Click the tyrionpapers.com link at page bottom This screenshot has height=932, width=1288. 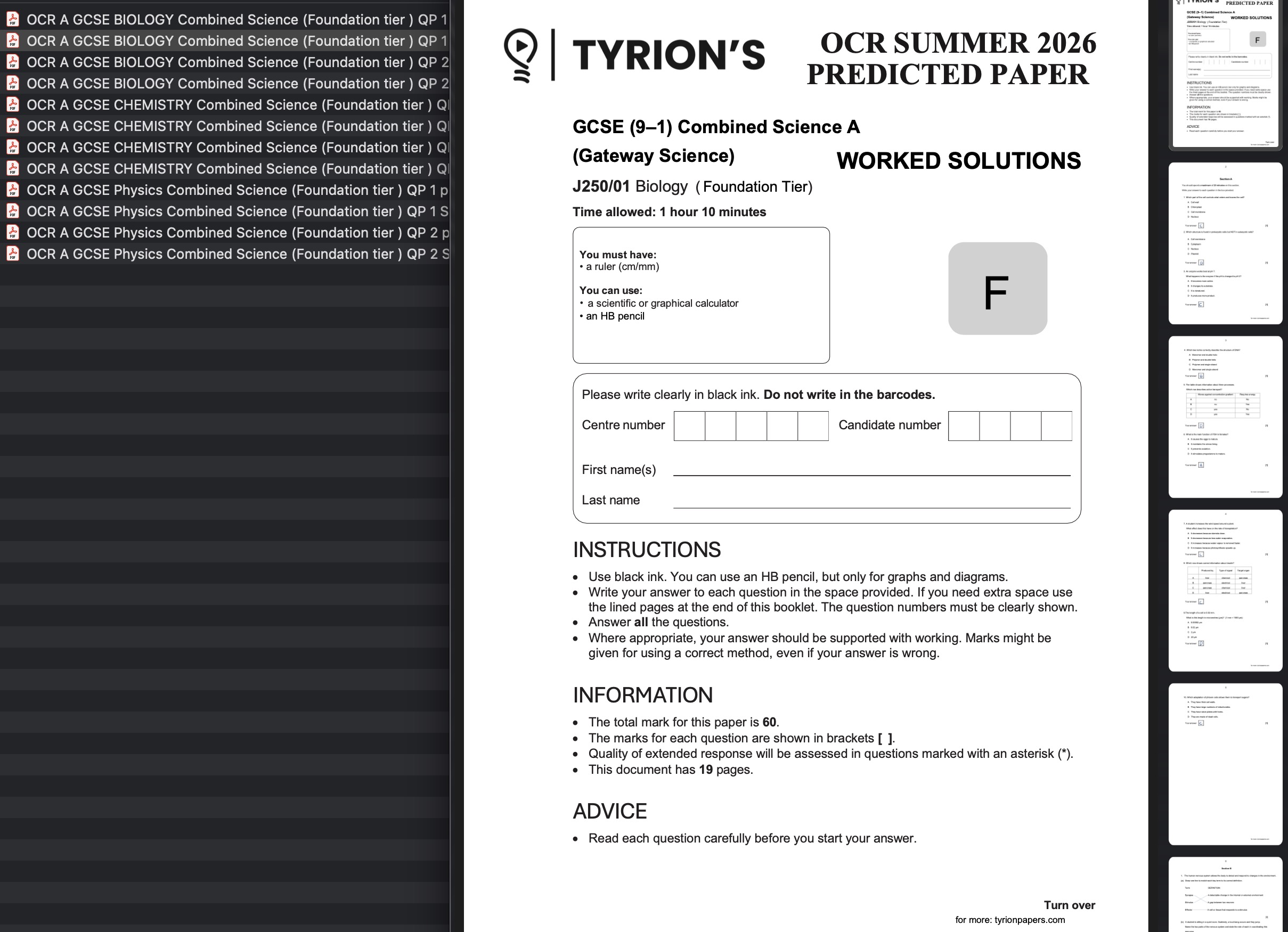click(1029, 920)
